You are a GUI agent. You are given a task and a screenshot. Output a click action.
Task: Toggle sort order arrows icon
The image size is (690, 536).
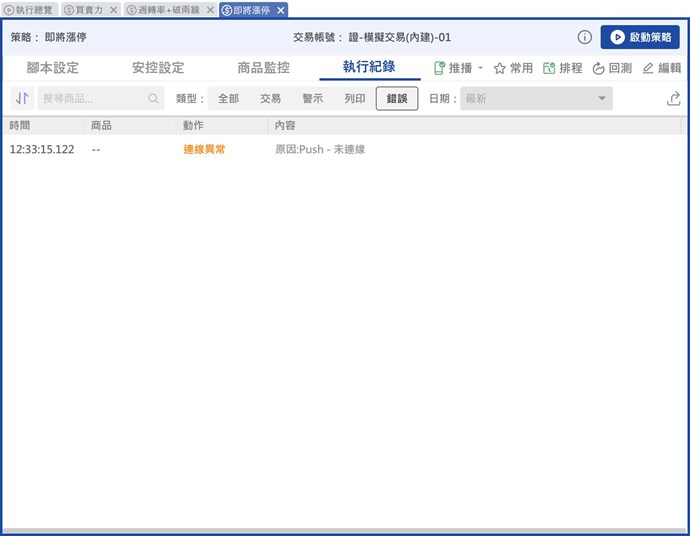coord(22,98)
